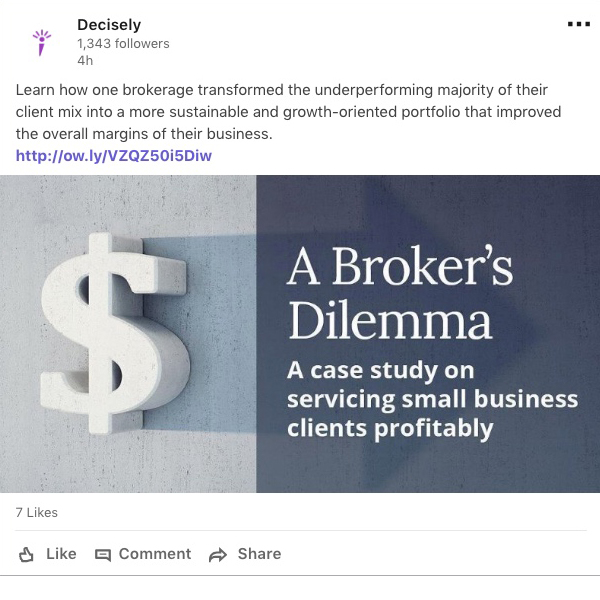
Task: Click the 1,343 followers count
Action: pyautogui.click(x=123, y=43)
